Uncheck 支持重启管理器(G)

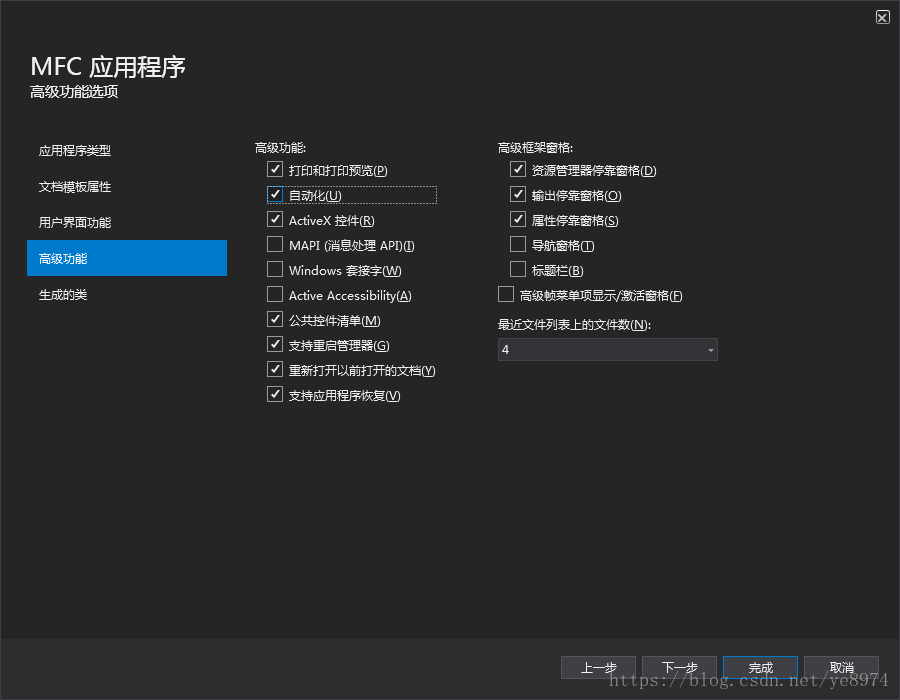(275, 344)
